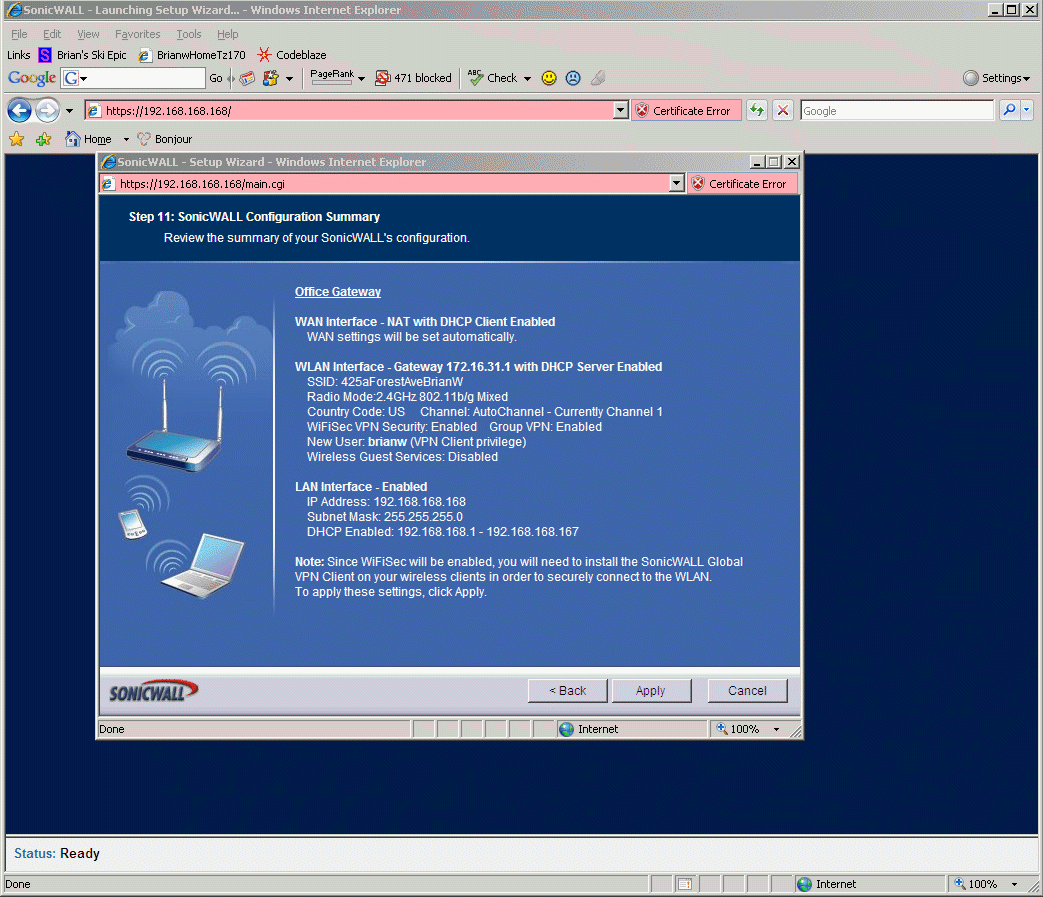Maximize the Setup Wizard popup window
1043x897 pixels.
pos(774,162)
